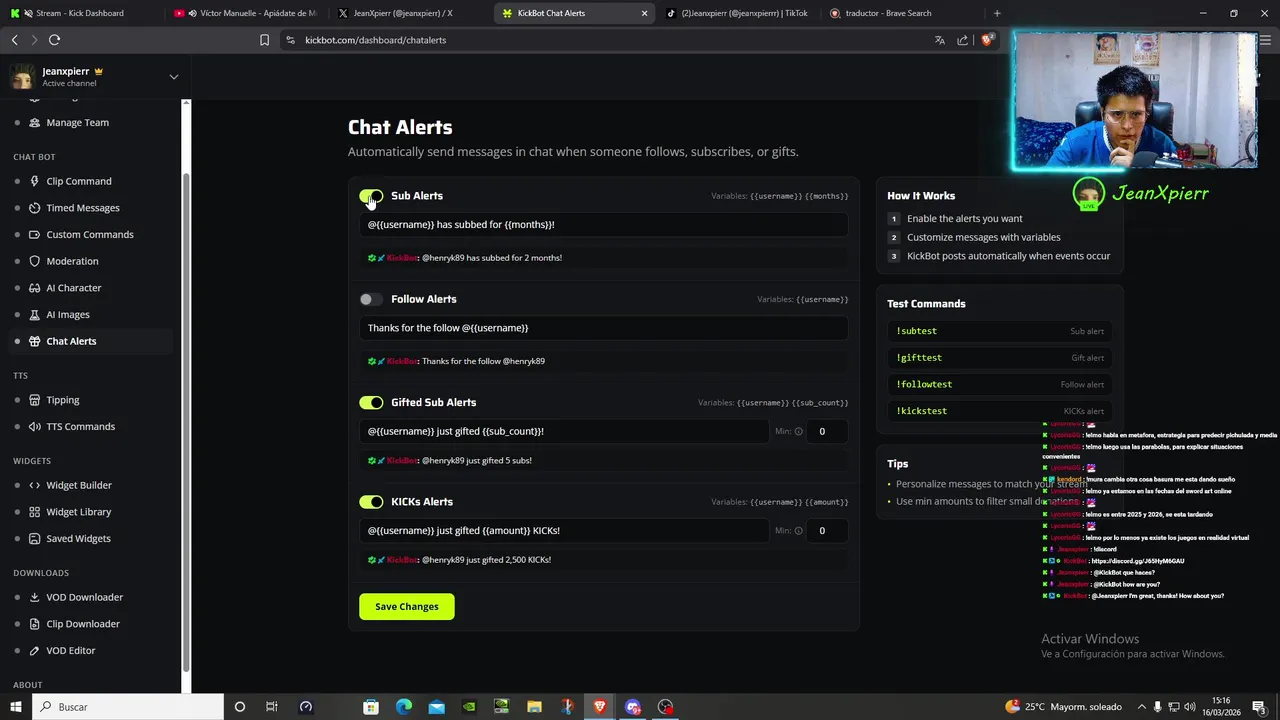Switch to Stream - Kick Dashboard tab
Viewport: 1280px width, 720px height.
[80, 13]
